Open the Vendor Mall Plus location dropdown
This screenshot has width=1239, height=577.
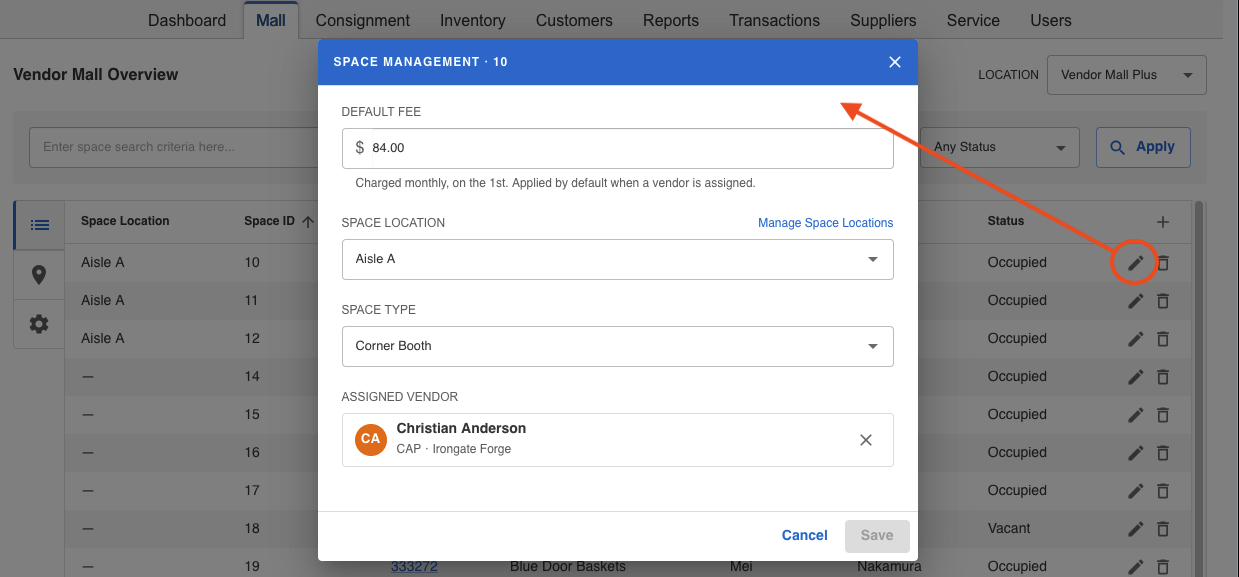pyautogui.click(x=1127, y=75)
